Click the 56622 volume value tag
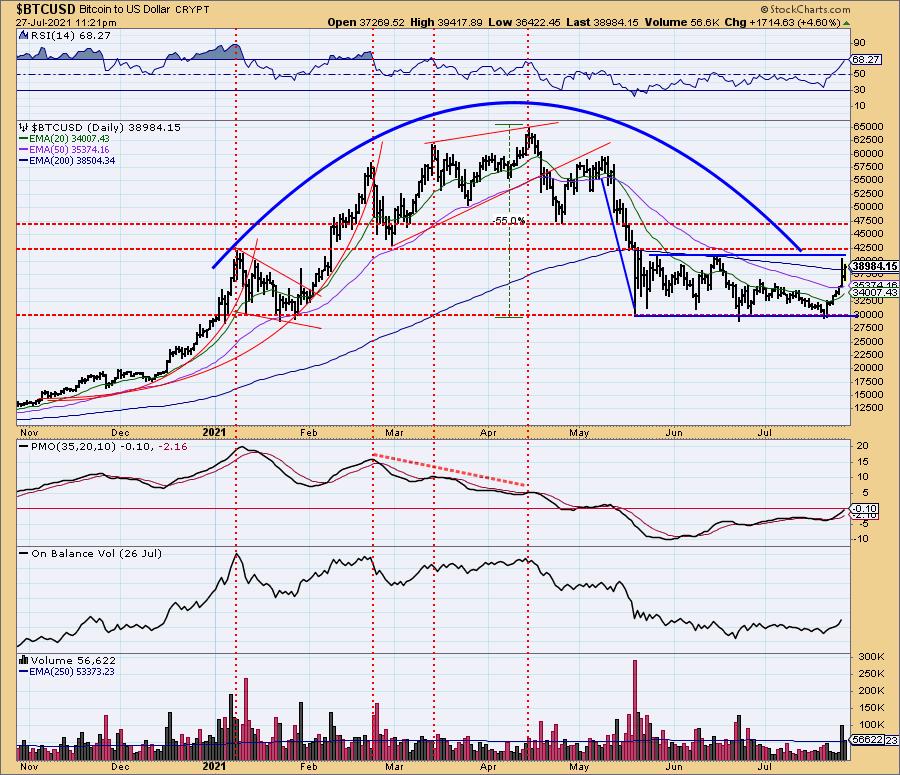 pyautogui.click(x=867, y=740)
